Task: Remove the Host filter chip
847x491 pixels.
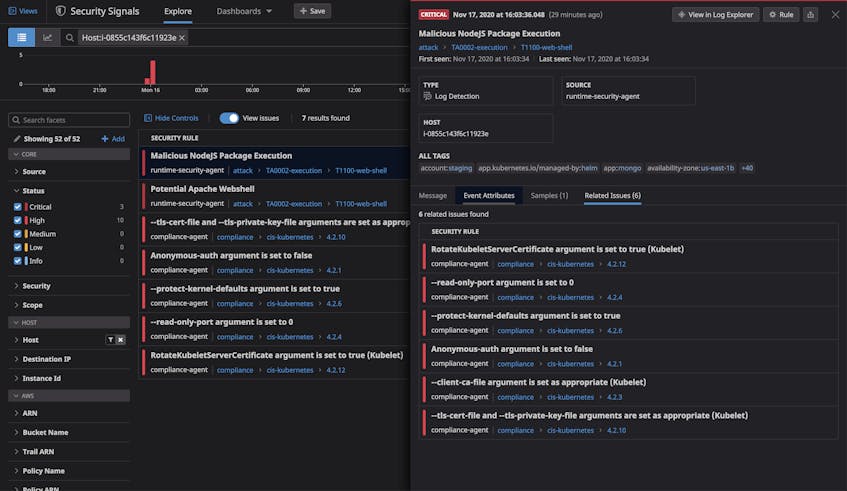Action: (182, 38)
